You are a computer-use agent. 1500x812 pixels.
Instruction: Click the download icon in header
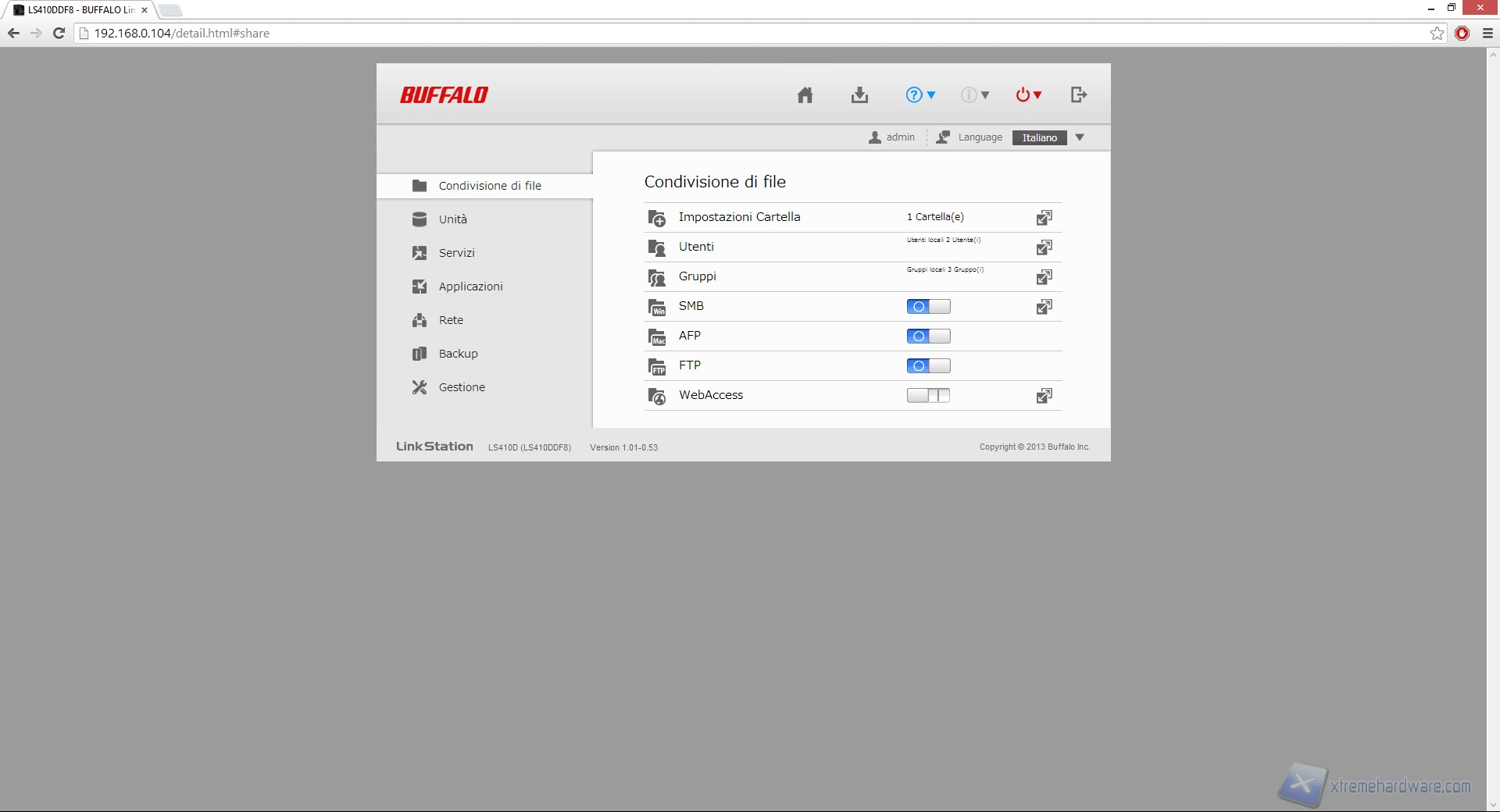pos(859,95)
